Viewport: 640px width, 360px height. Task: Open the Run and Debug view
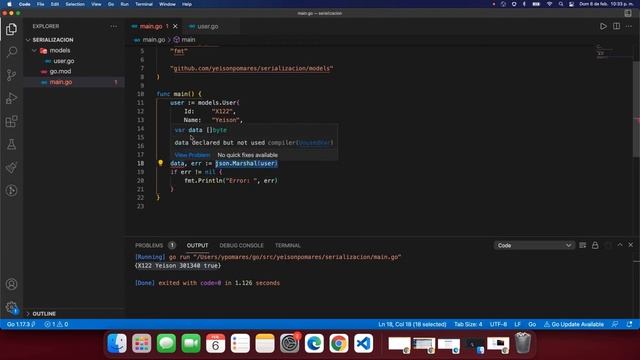click(11, 98)
